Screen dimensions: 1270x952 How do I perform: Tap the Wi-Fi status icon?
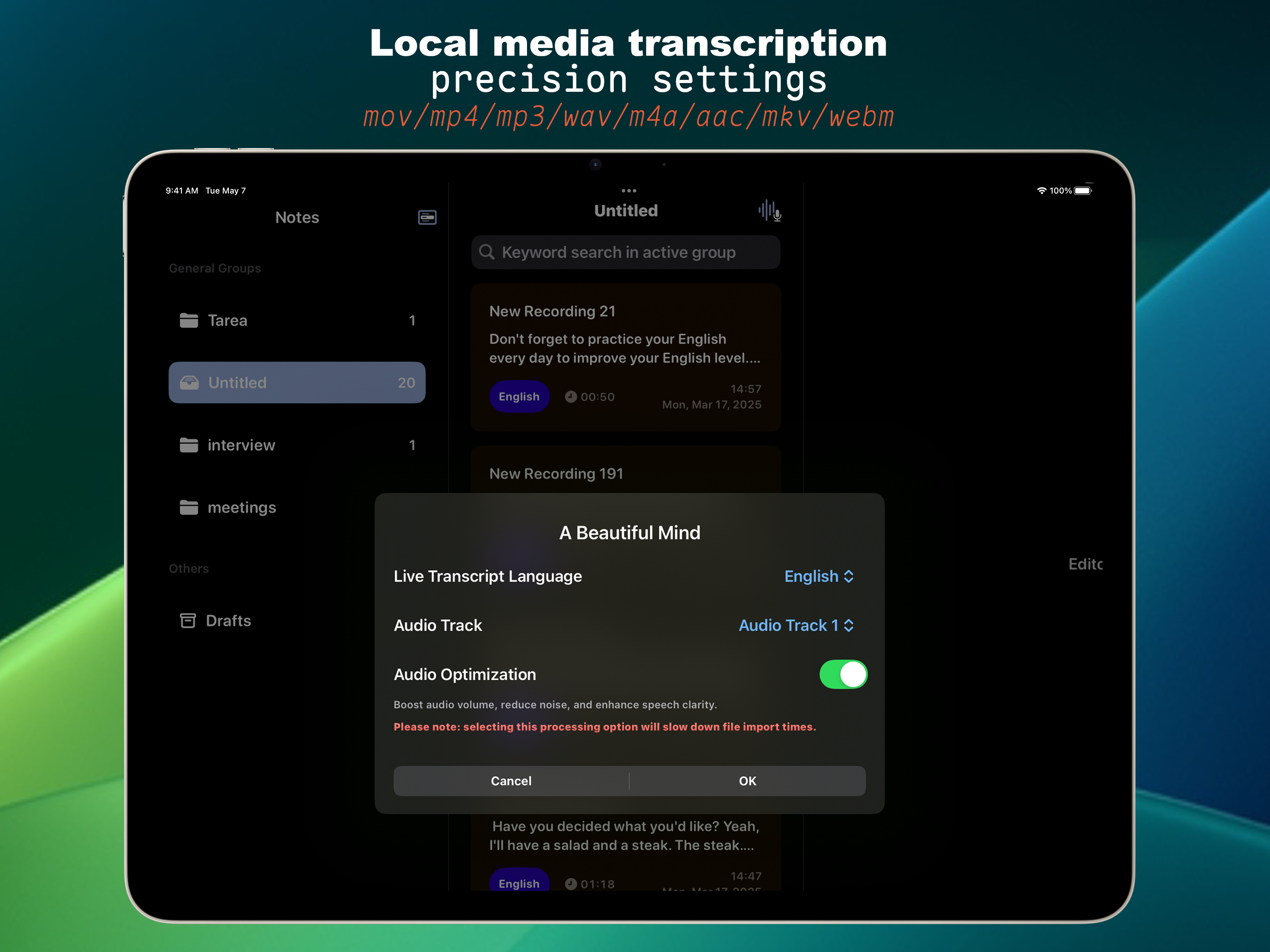[1042, 190]
